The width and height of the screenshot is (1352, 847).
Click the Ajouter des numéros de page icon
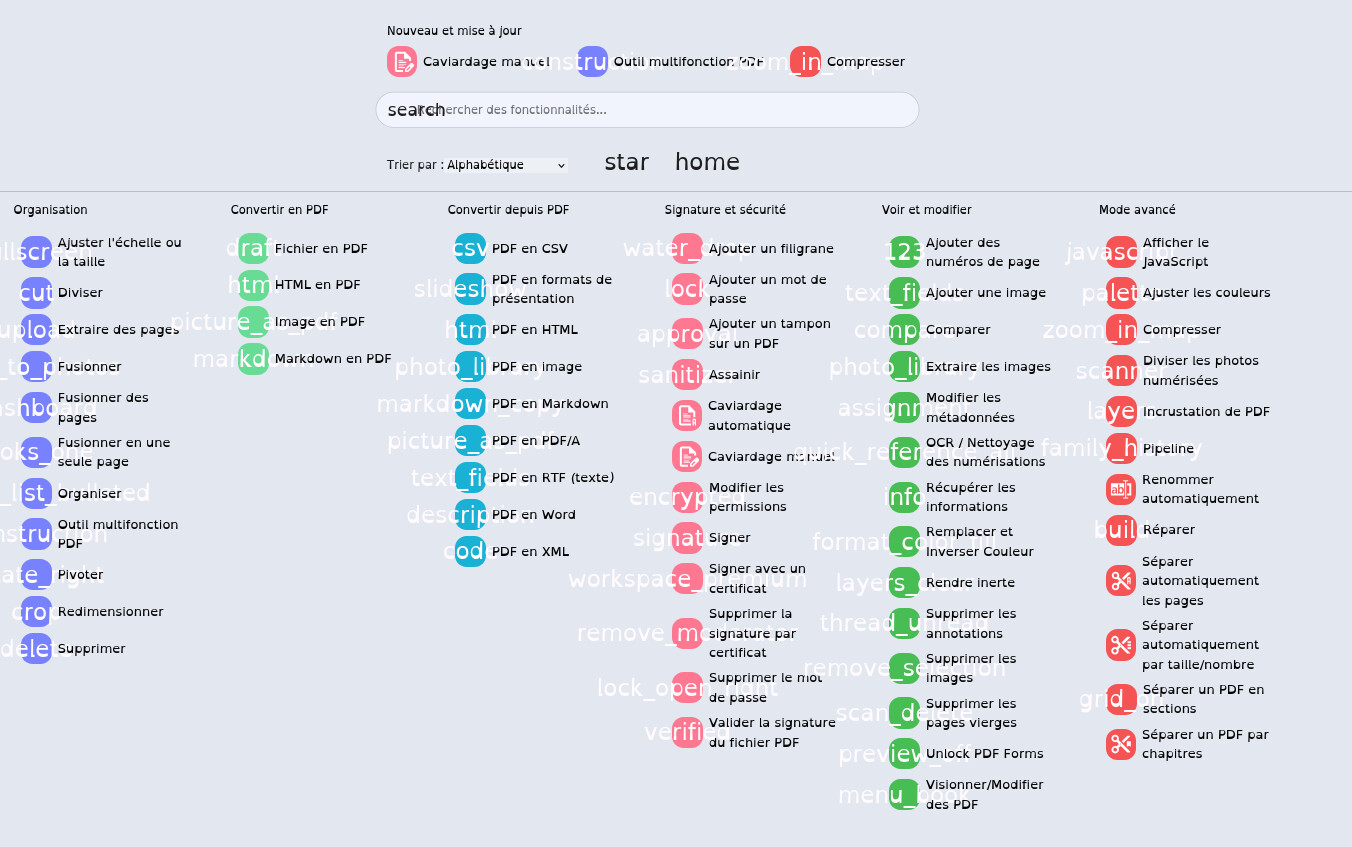click(904, 252)
